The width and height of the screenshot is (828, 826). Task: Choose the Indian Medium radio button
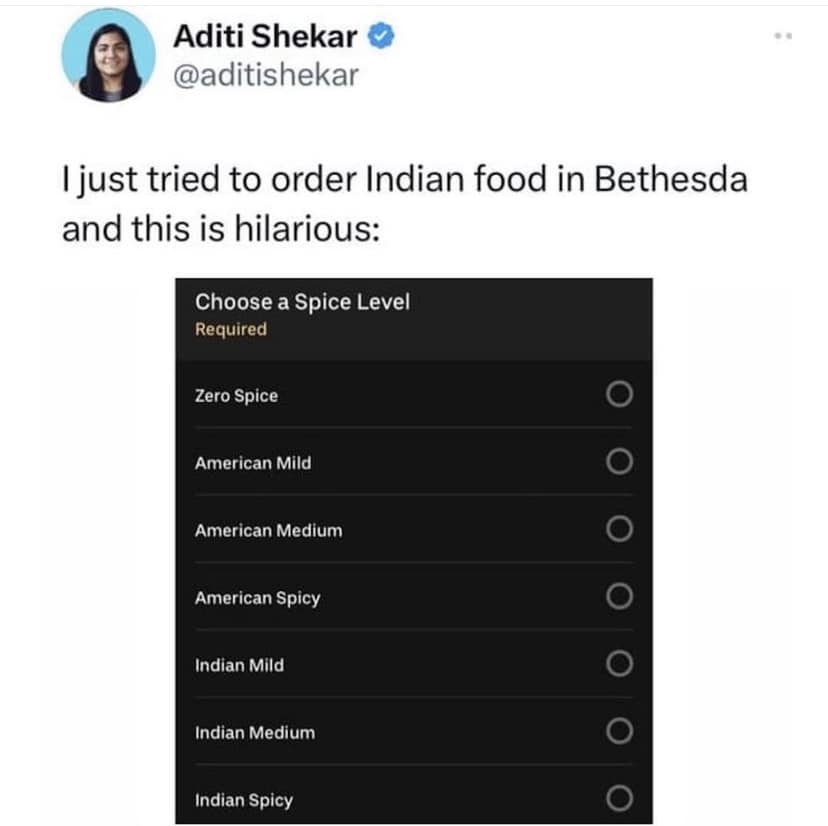[x=619, y=731]
